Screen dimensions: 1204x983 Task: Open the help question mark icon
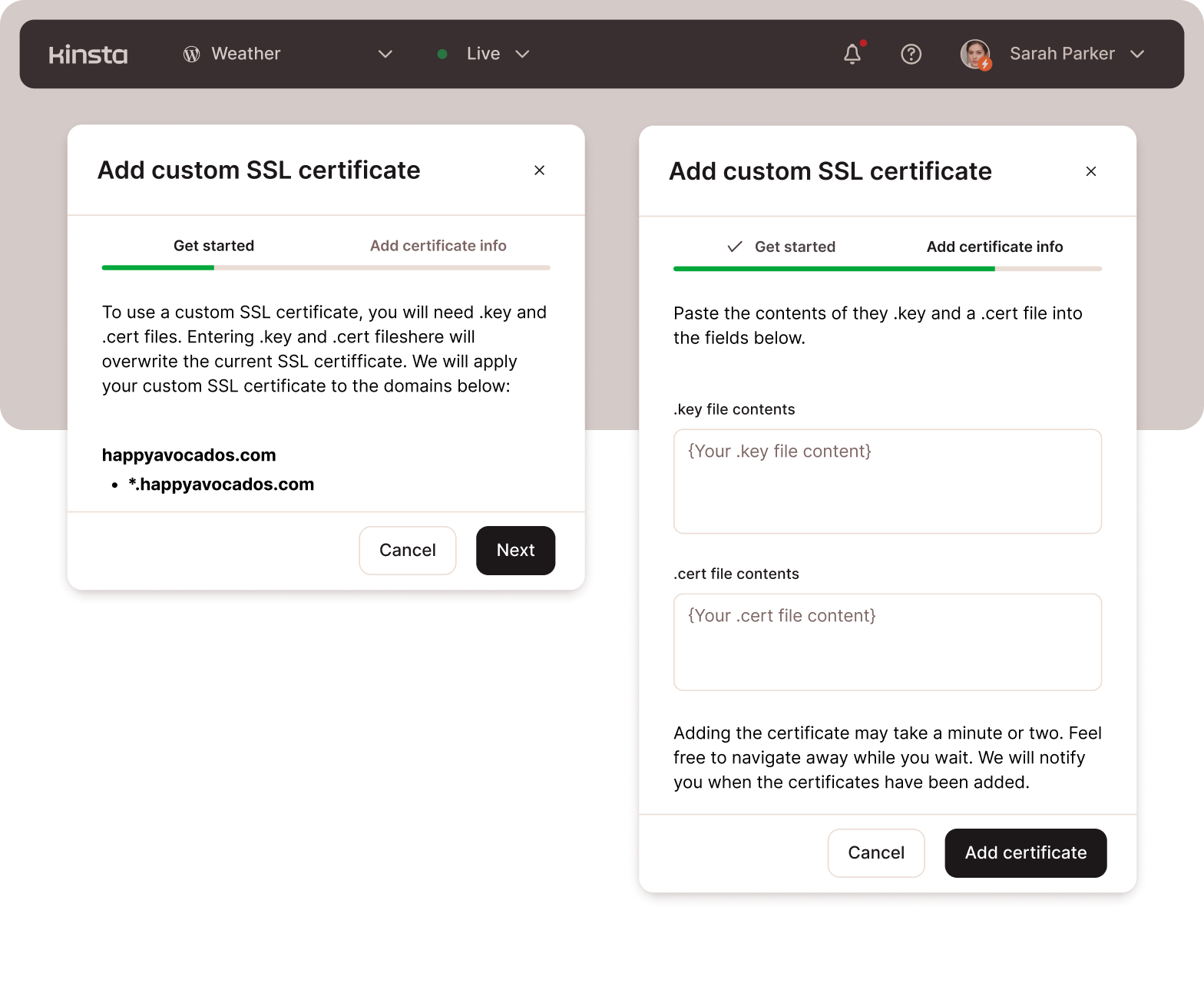[x=911, y=54]
